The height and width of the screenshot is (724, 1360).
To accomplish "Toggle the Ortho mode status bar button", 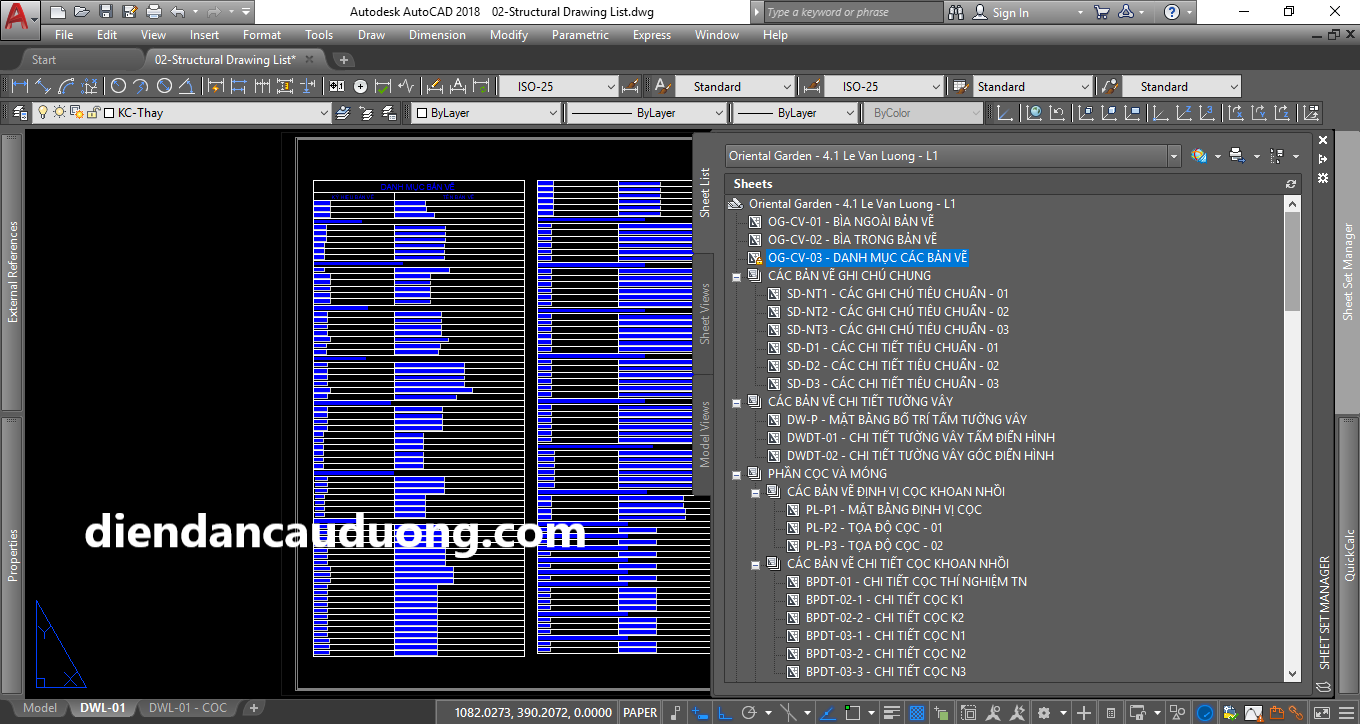I will 726,712.
